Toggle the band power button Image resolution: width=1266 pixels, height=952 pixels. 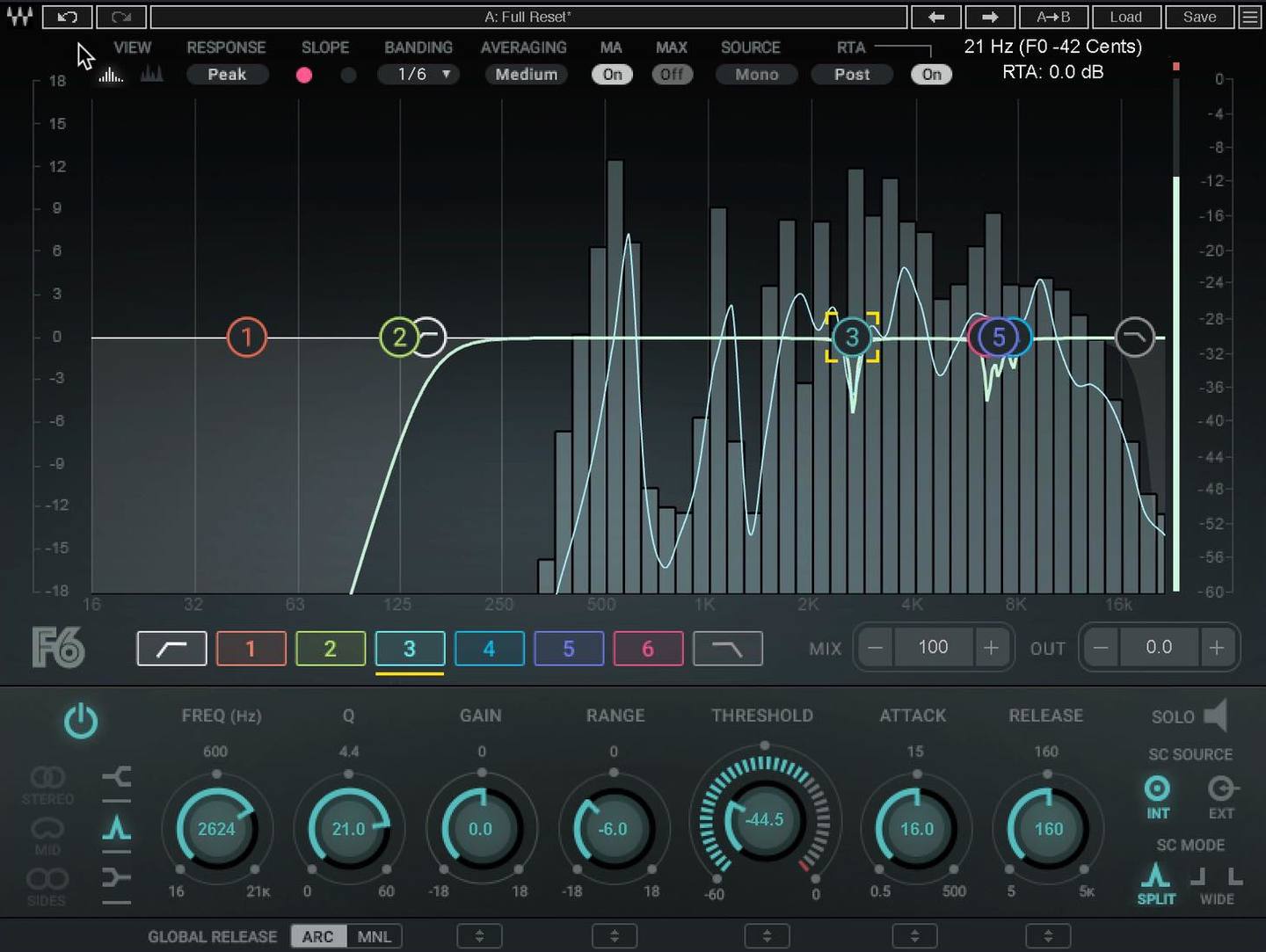coord(81,721)
